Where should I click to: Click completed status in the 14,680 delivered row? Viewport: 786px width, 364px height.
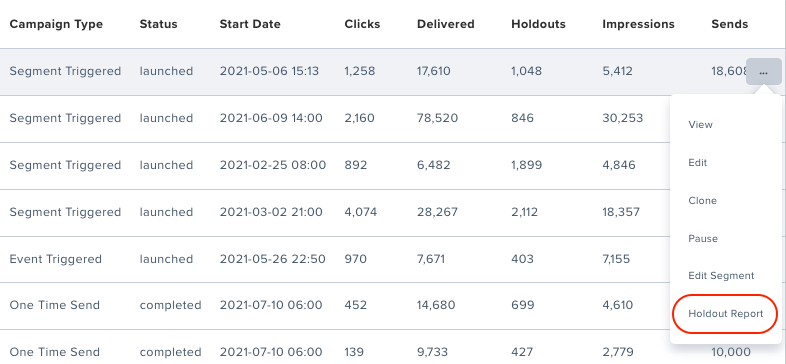click(170, 305)
